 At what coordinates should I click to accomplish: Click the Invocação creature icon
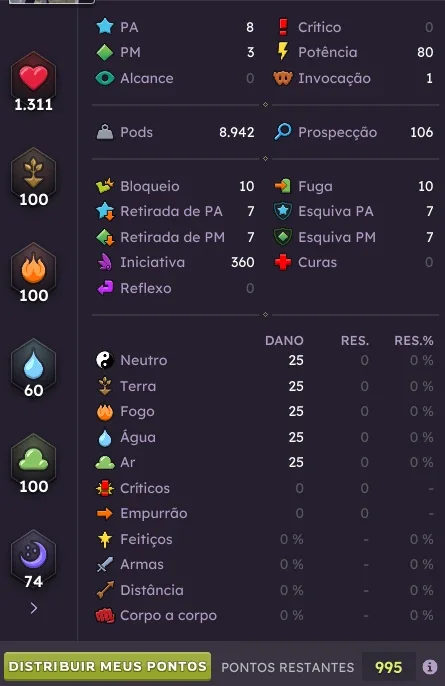[x=283, y=78]
